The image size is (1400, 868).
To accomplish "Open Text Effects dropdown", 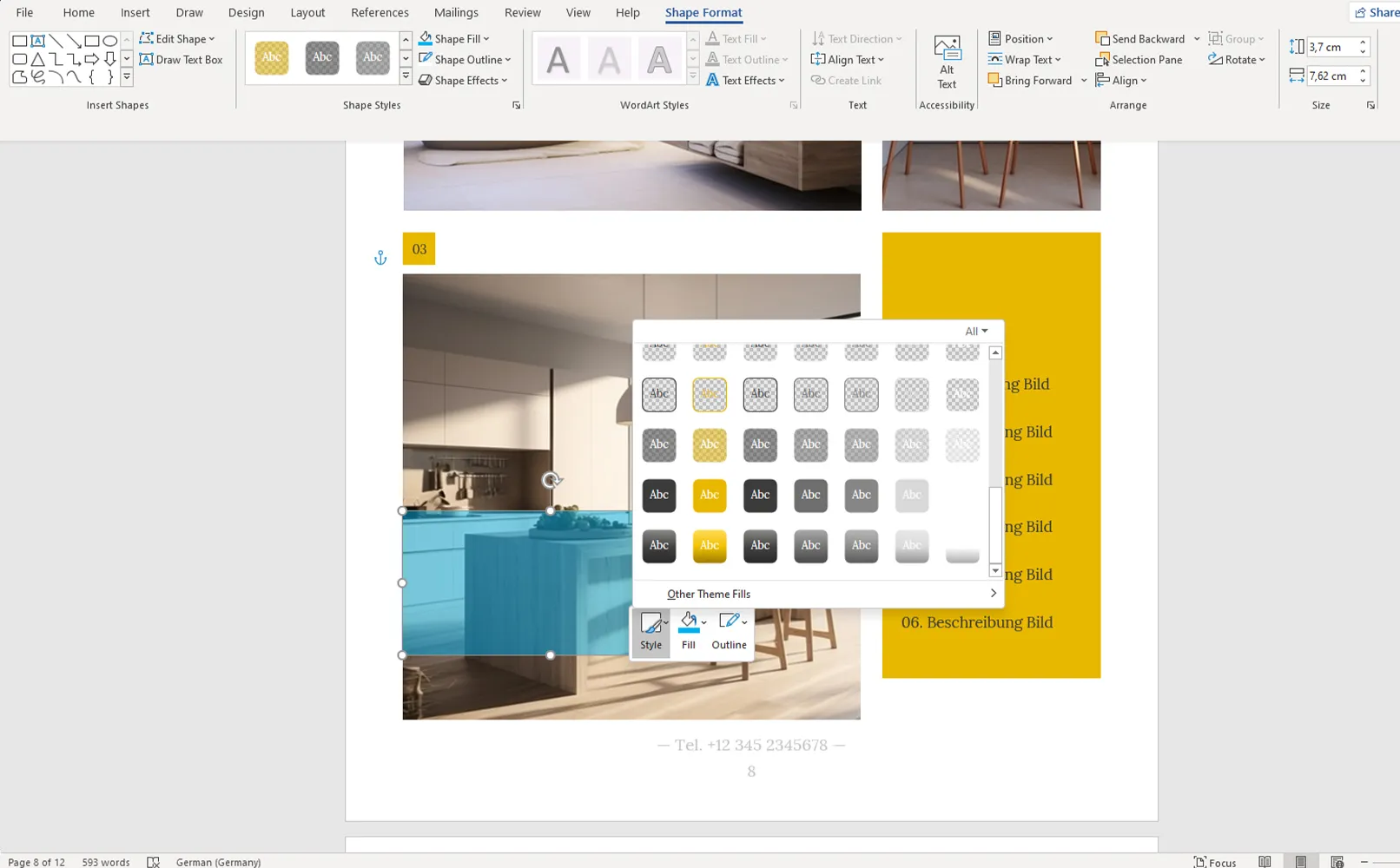I will click(746, 81).
